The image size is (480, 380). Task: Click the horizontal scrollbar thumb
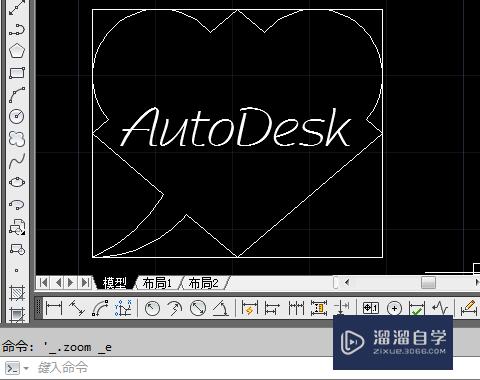tap(428, 283)
